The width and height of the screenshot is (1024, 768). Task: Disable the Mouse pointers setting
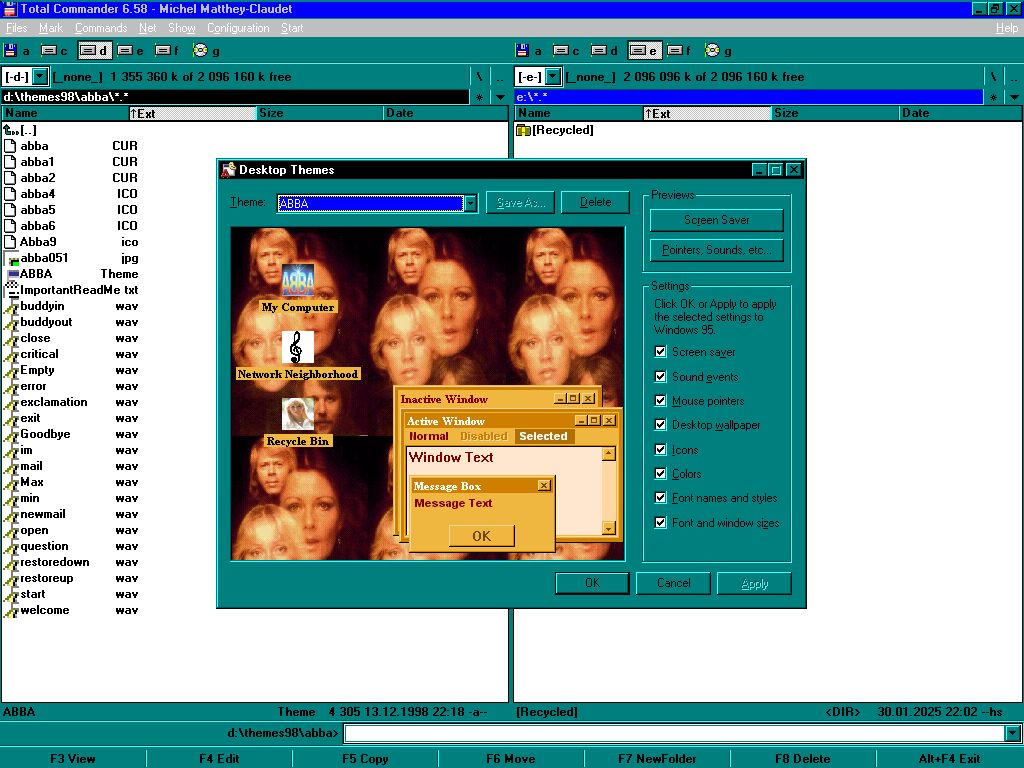(x=660, y=401)
